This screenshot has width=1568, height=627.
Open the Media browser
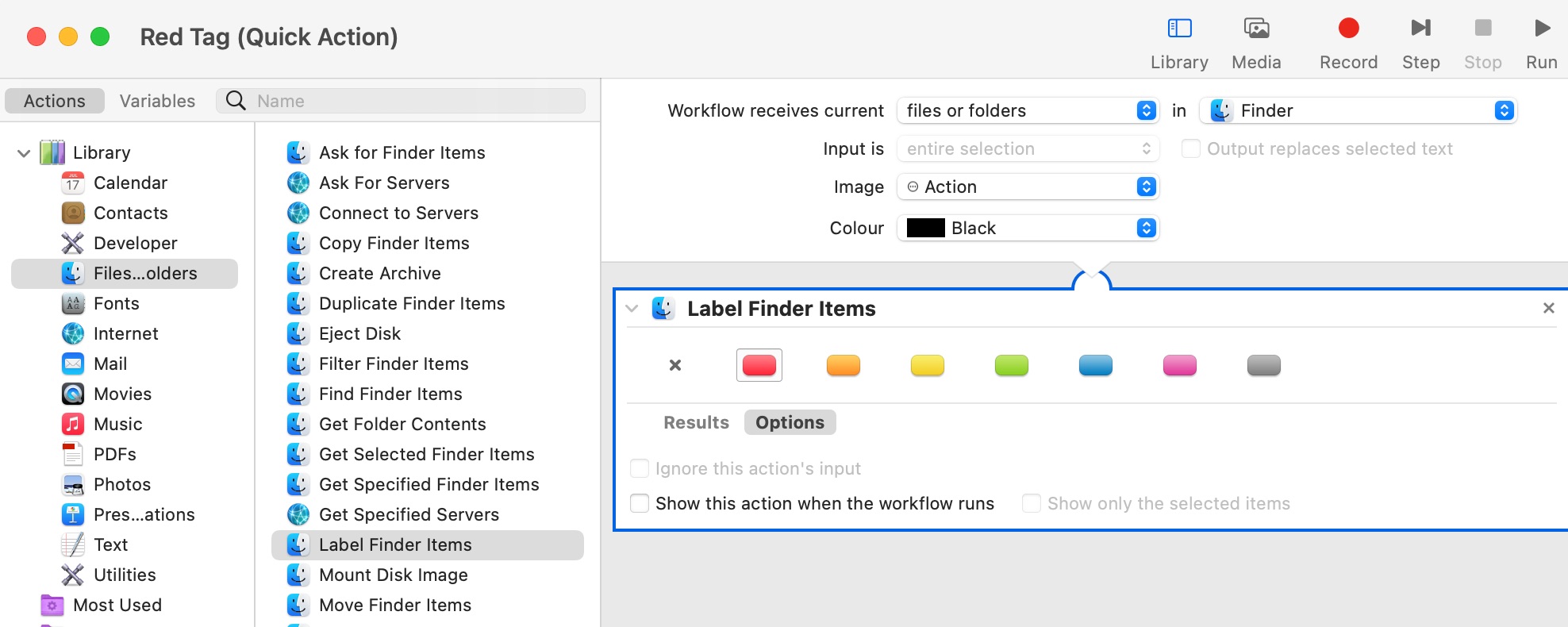pyautogui.click(x=1256, y=44)
